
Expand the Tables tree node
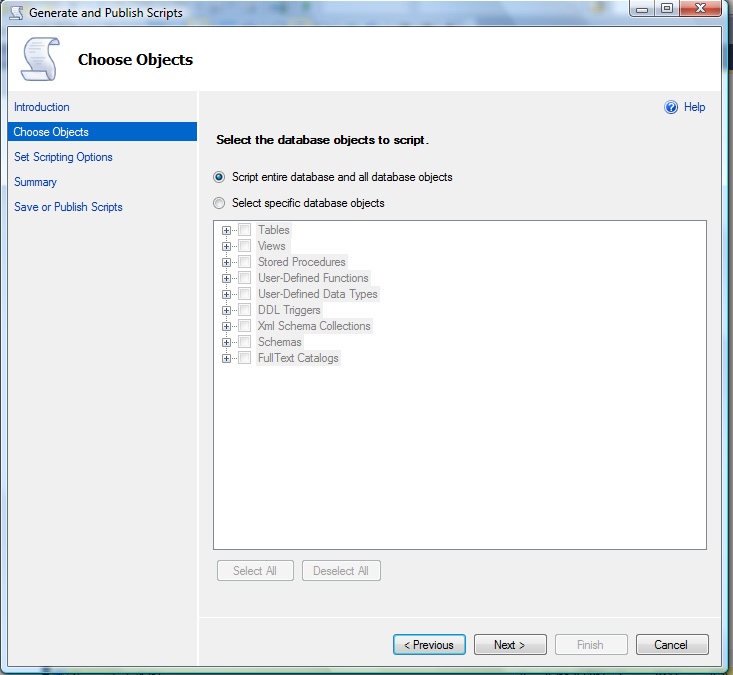tap(227, 230)
